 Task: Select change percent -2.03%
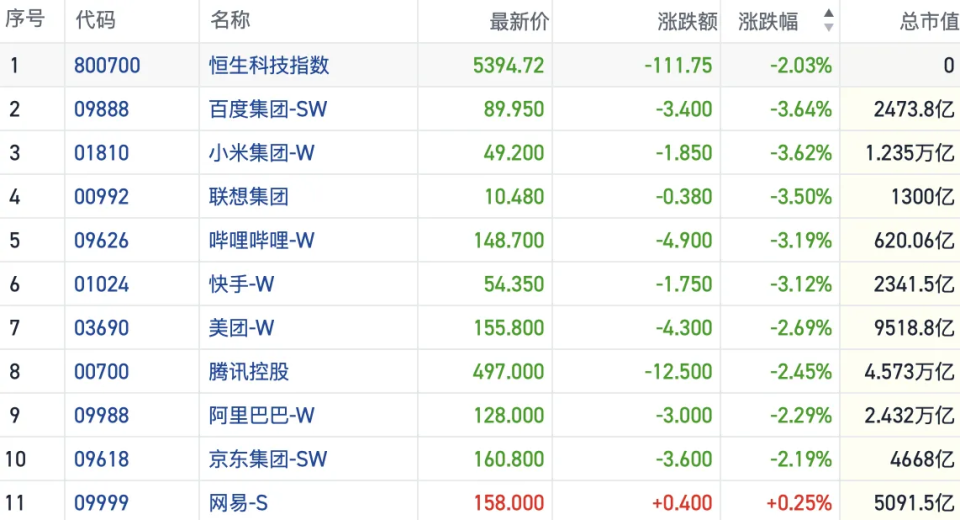tap(801, 65)
